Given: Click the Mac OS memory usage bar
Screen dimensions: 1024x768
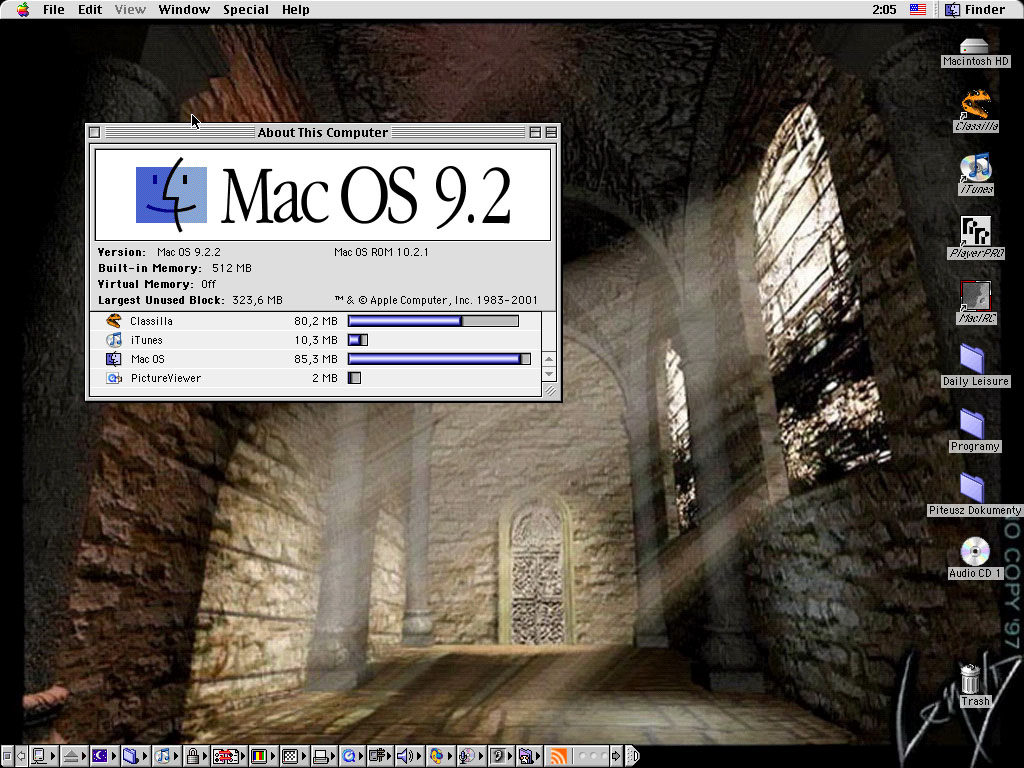Looking at the screenshot, I should (440, 359).
